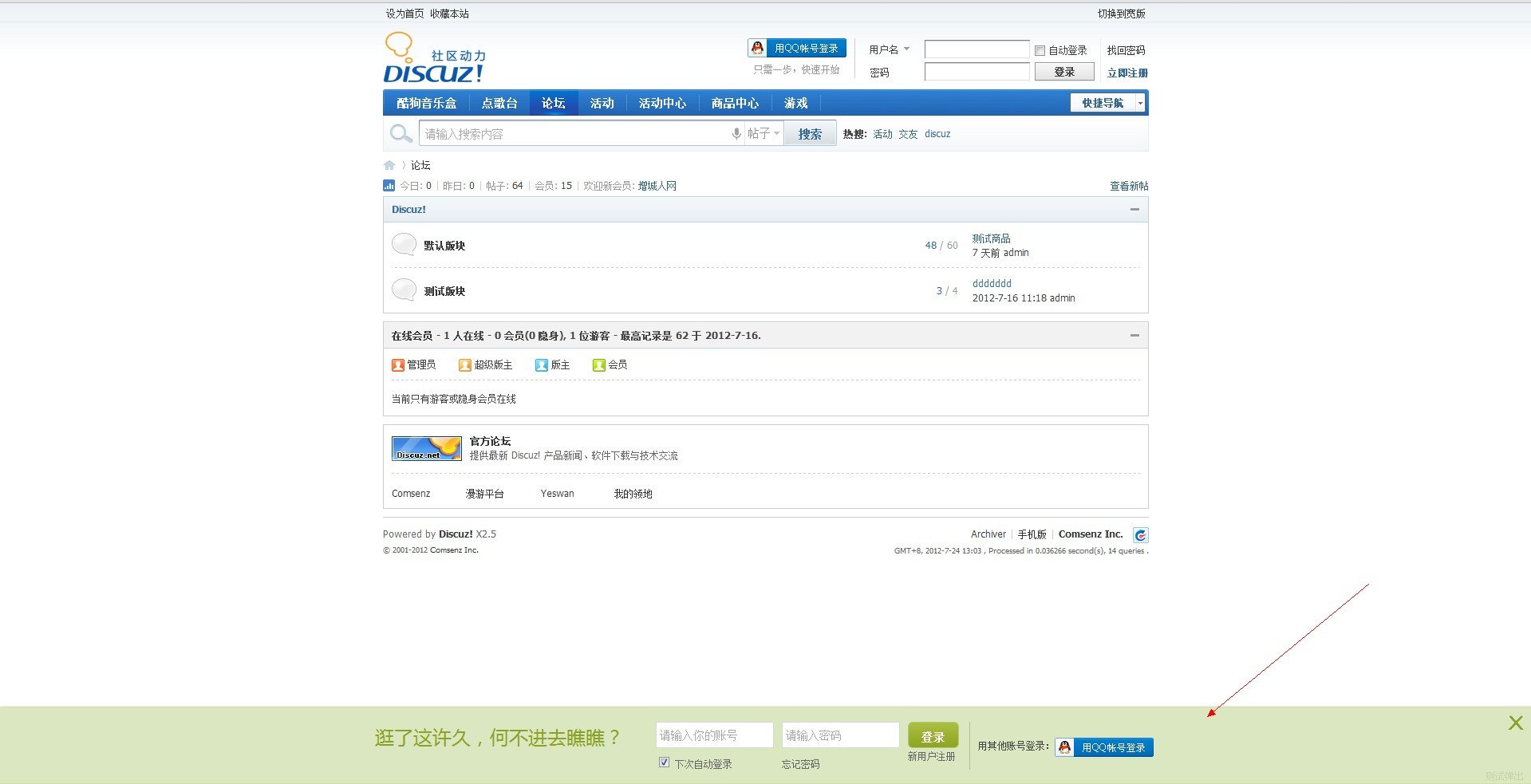Click hot search term 交友
This screenshot has width=1531, height=784.
click(908, 134)
